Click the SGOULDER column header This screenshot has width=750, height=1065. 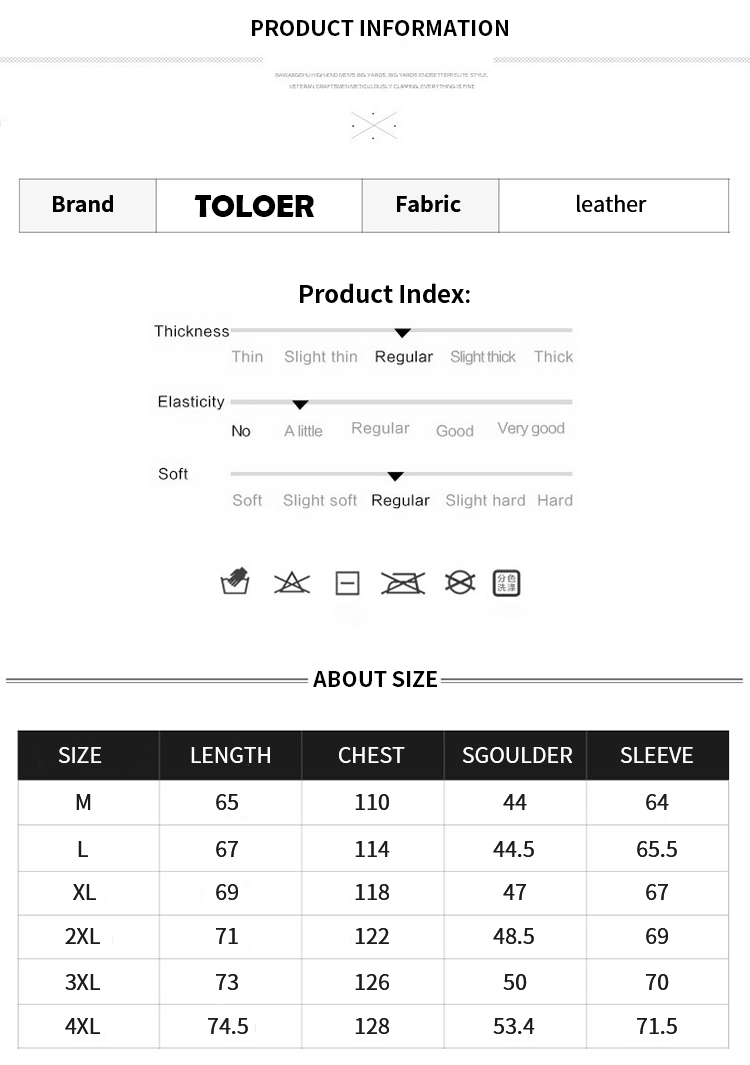click(517, 755)
